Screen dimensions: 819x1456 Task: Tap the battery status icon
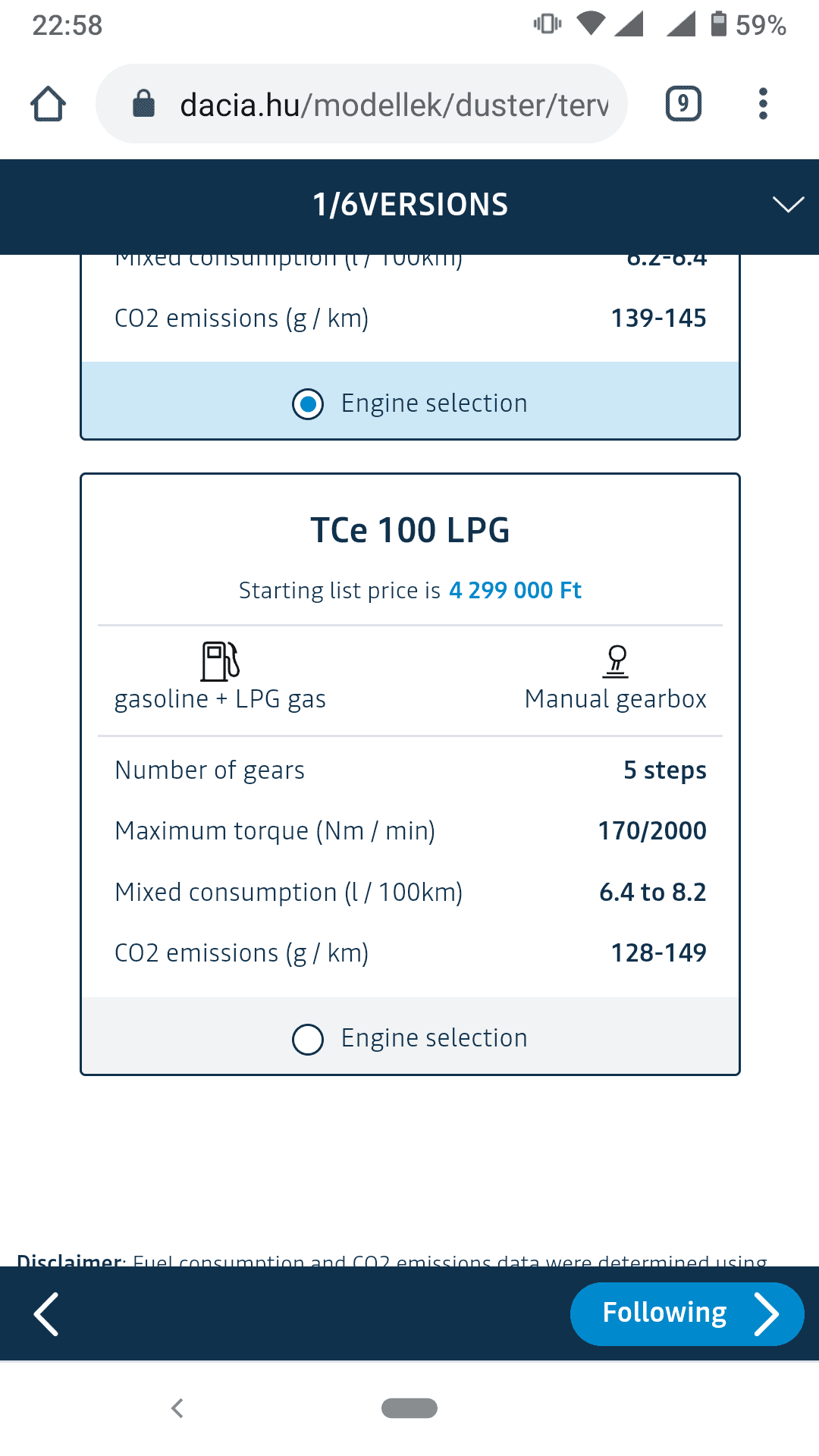coord(718,24)
